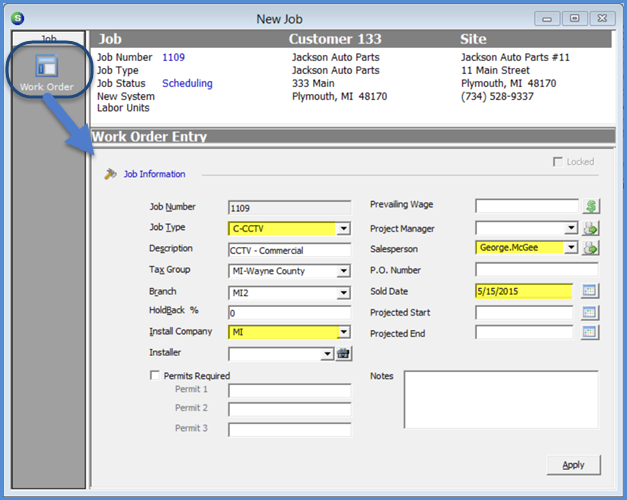627x500 pixels.
Task: Click the Notes text area
Action: (x=501, y=400)
